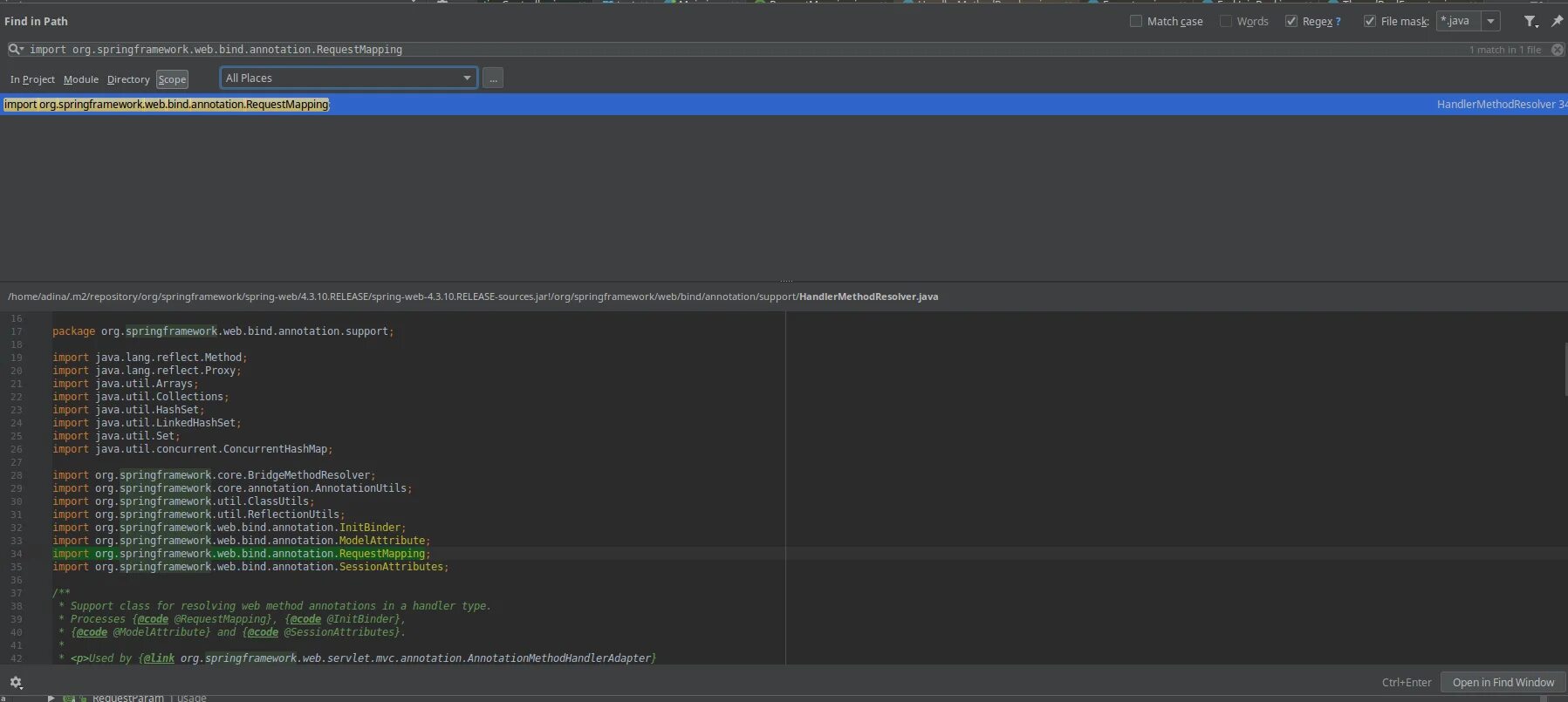Open the search history magnifier icon

15,50
